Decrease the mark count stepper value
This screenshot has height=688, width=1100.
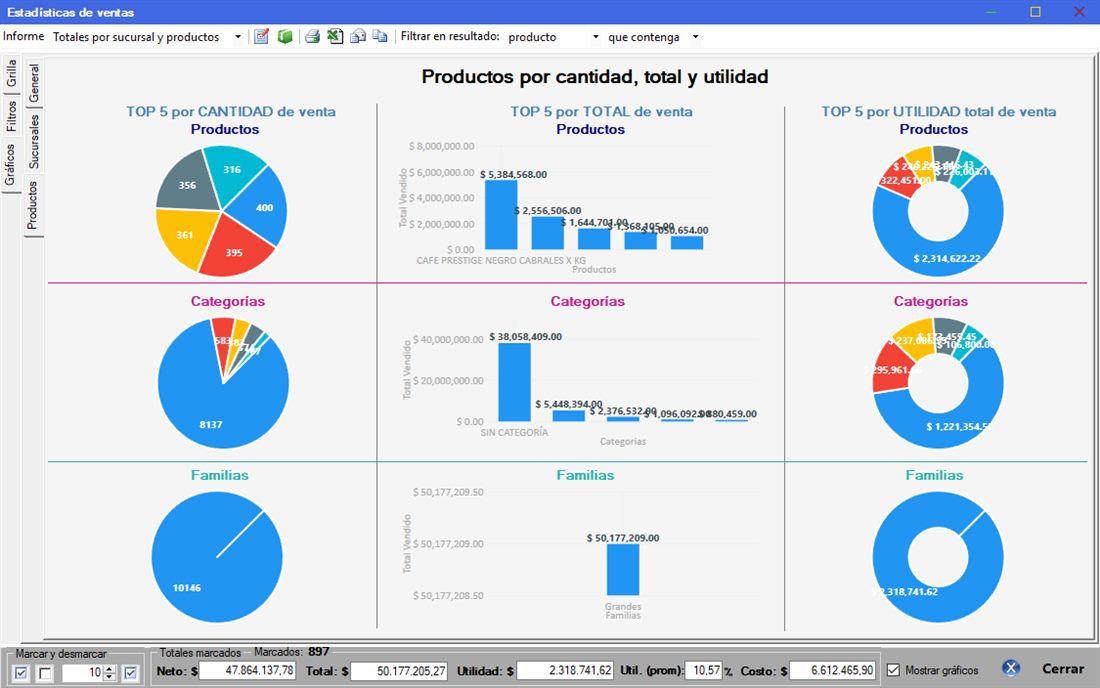(109, 677)
